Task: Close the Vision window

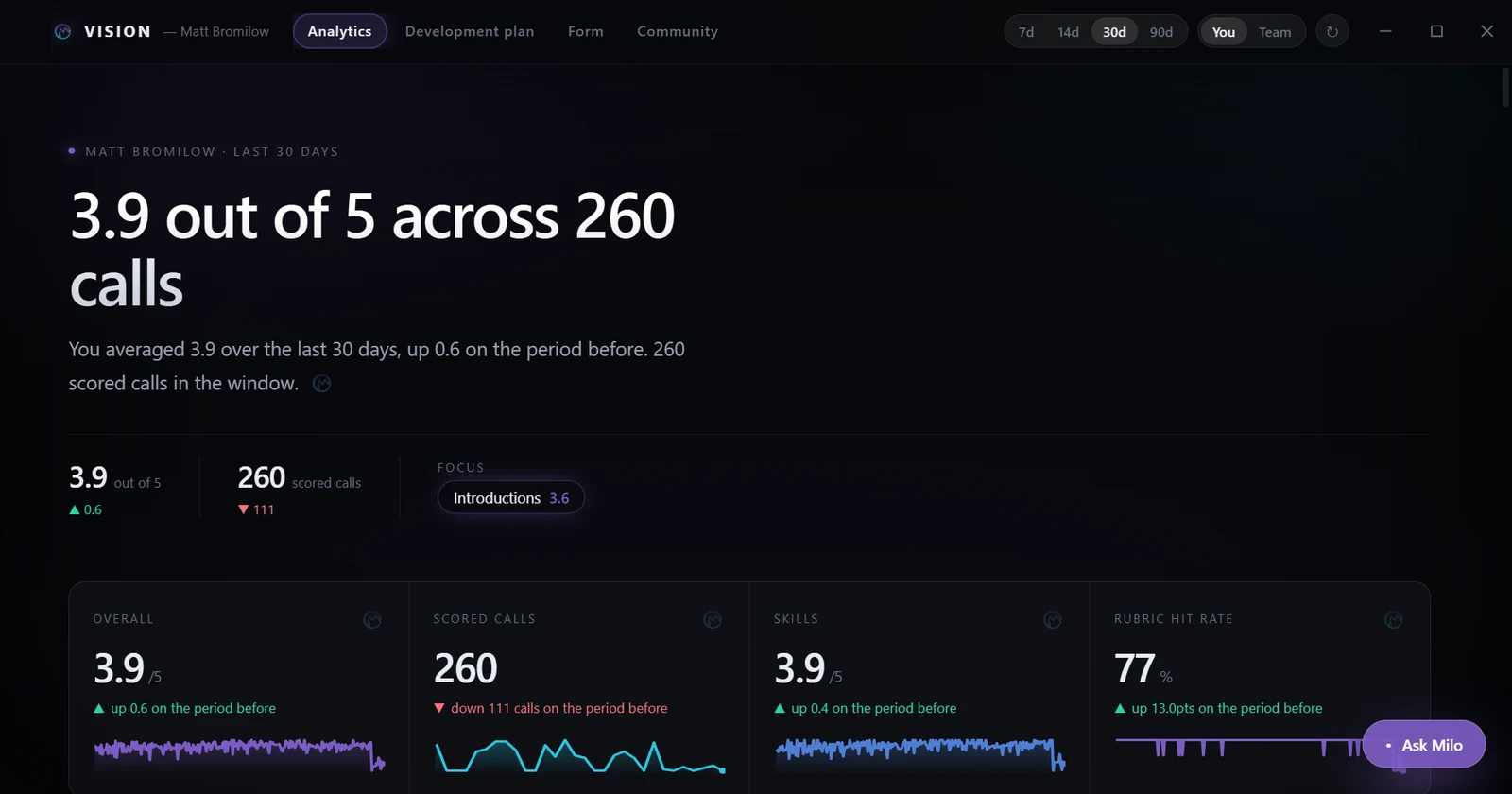Action: 1487,31
